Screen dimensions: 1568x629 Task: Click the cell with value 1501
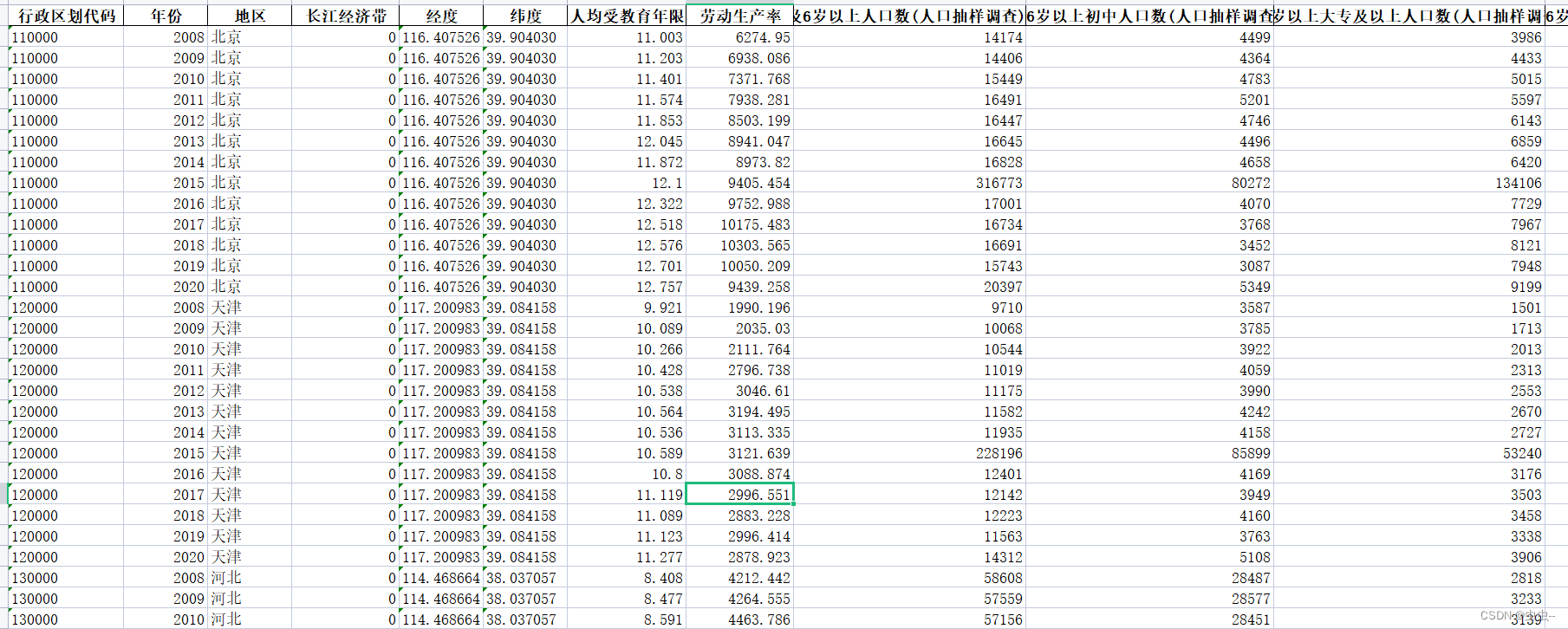coord(1409,308)
